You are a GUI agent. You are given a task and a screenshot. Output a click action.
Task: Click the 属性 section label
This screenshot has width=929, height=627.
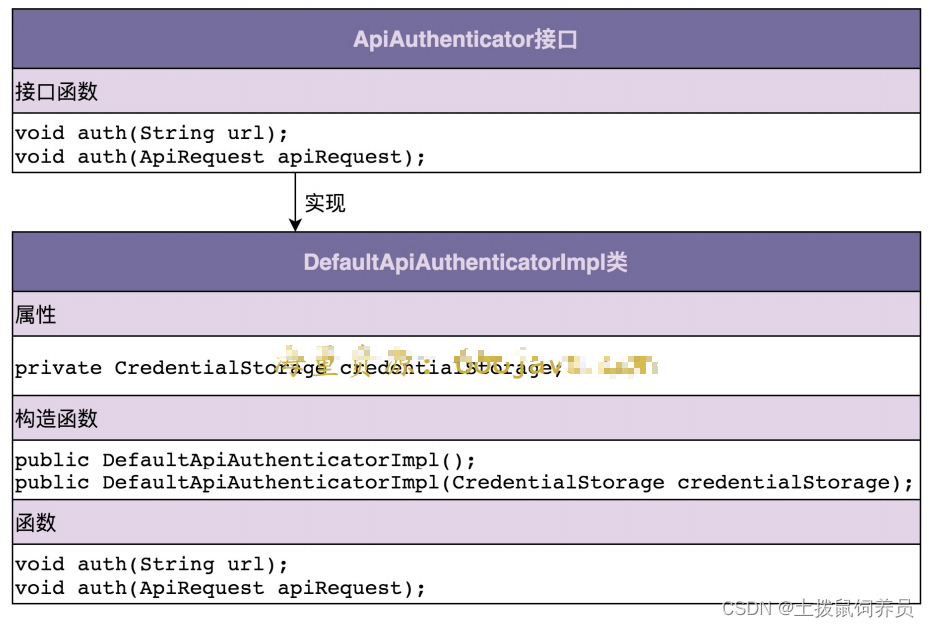point(36,315)
